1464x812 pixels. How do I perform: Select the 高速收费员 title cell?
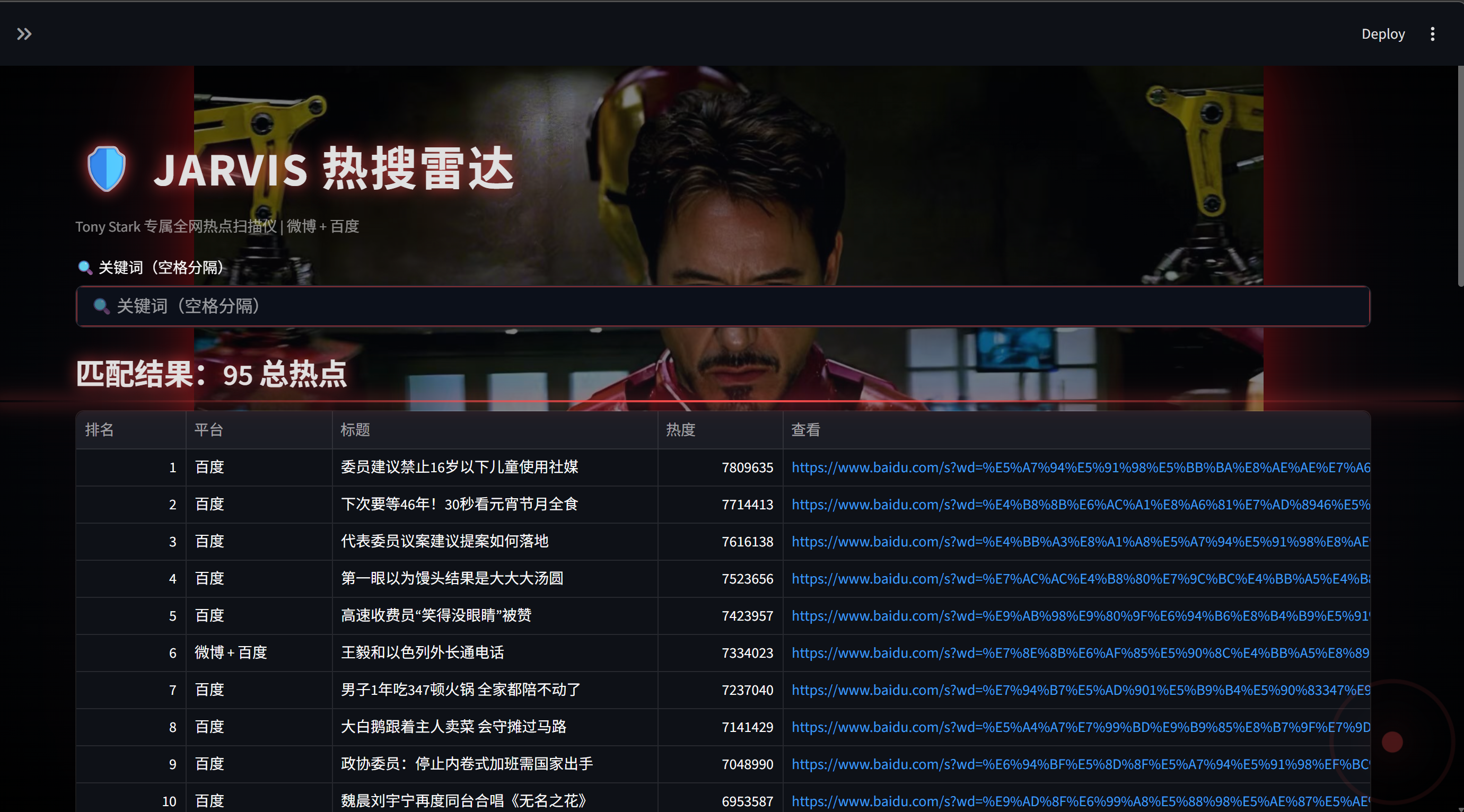click(436, 615)
